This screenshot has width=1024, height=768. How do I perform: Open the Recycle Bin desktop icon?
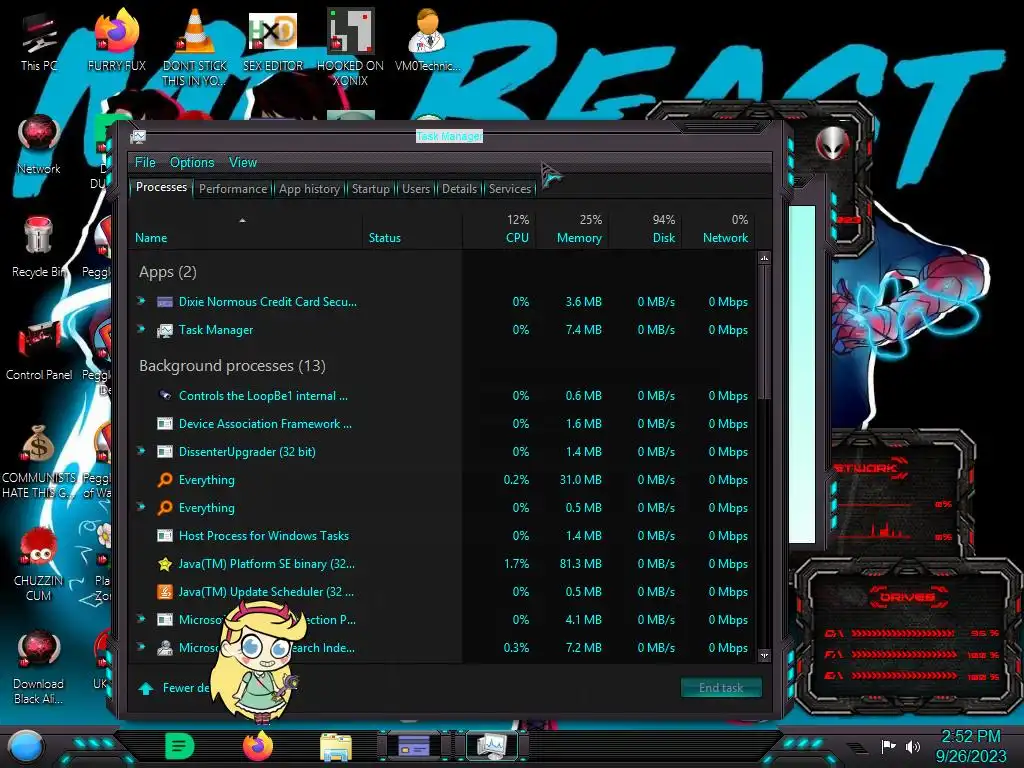[39, 247]
